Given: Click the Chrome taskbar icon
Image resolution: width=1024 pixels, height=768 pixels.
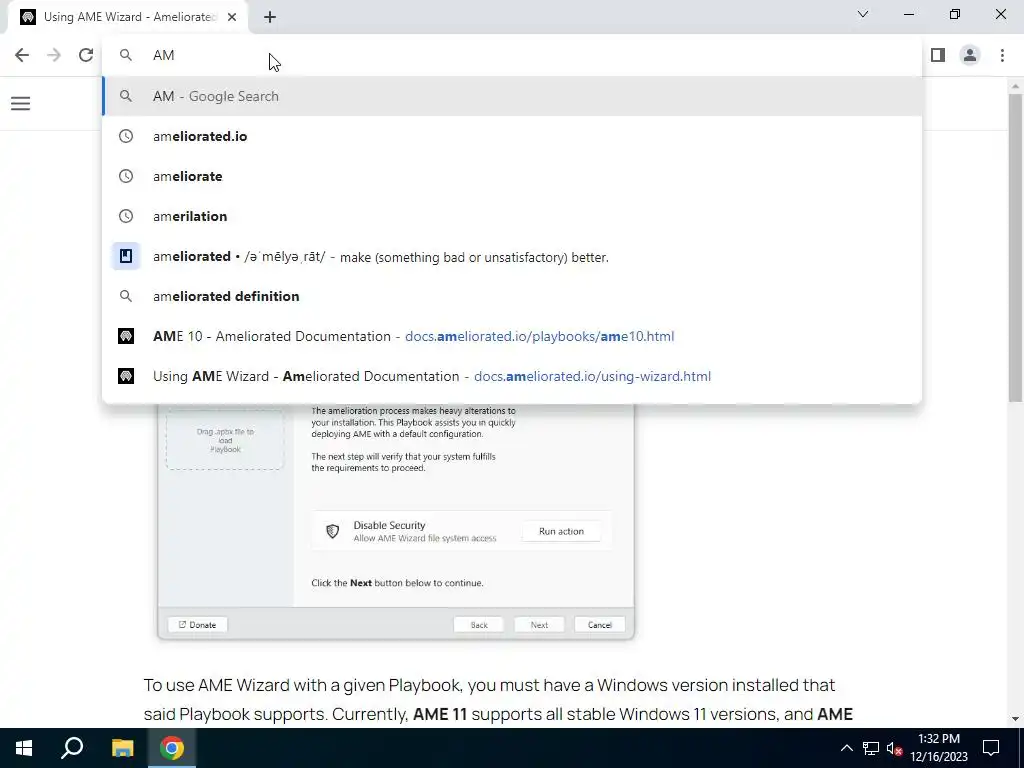Looking at the screenshot, I should 172,748.
